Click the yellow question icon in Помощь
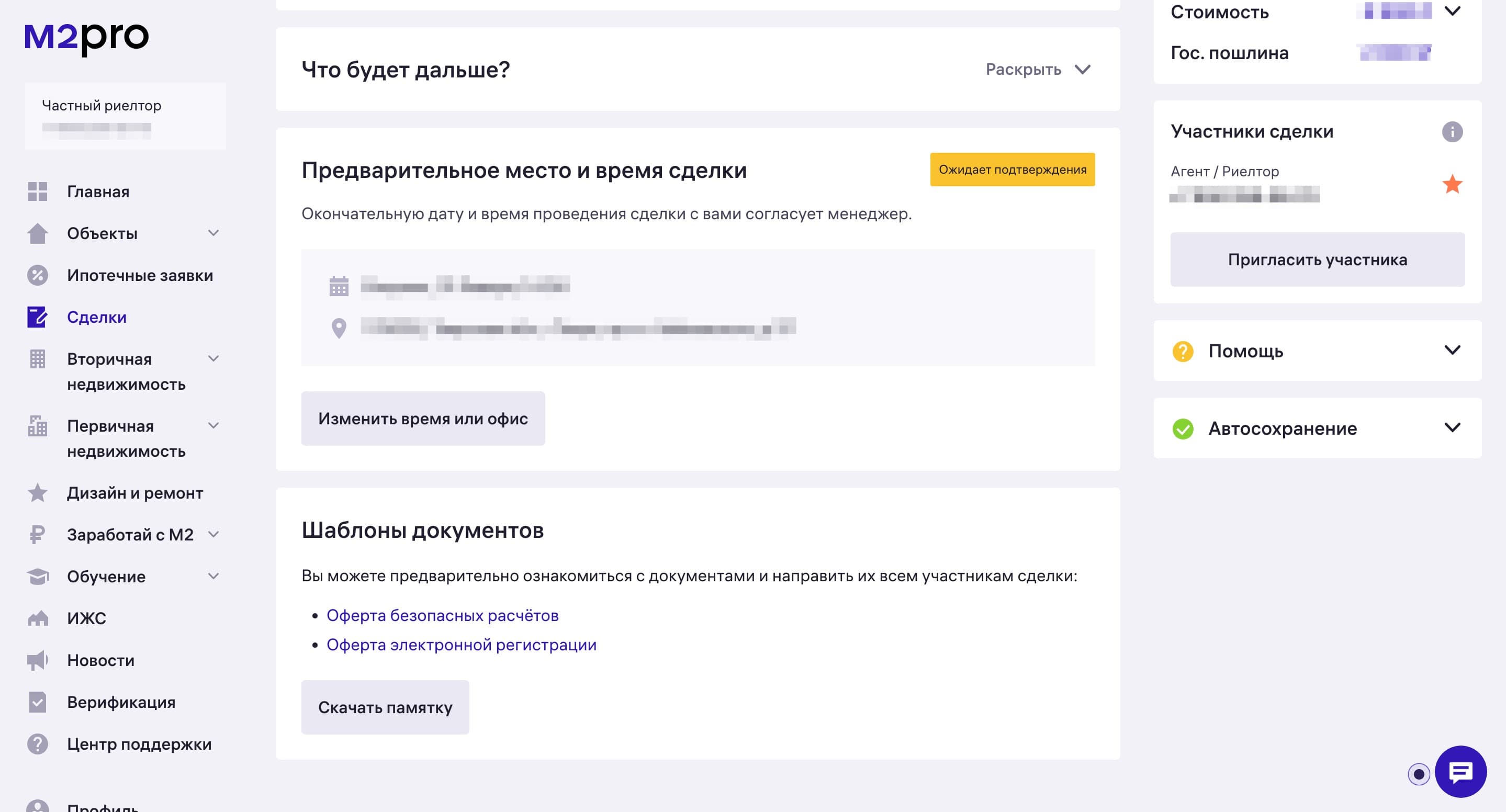The image size is (1506, 812). point(1183,352)
